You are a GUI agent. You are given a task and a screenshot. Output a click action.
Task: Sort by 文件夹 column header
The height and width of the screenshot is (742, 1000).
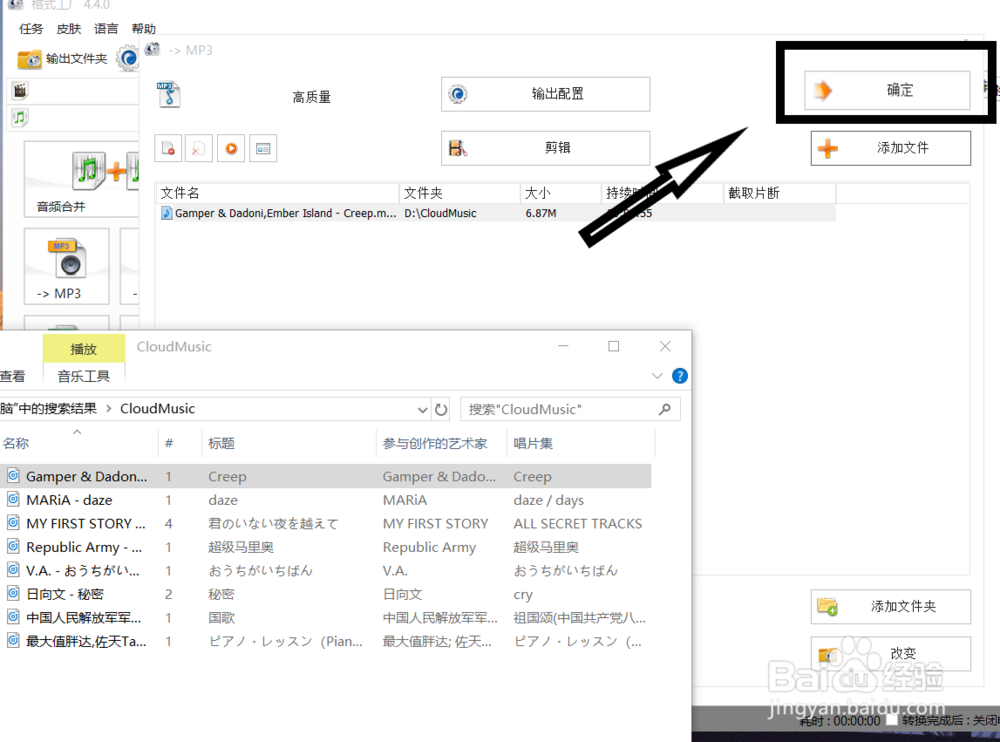coord(460,193)
